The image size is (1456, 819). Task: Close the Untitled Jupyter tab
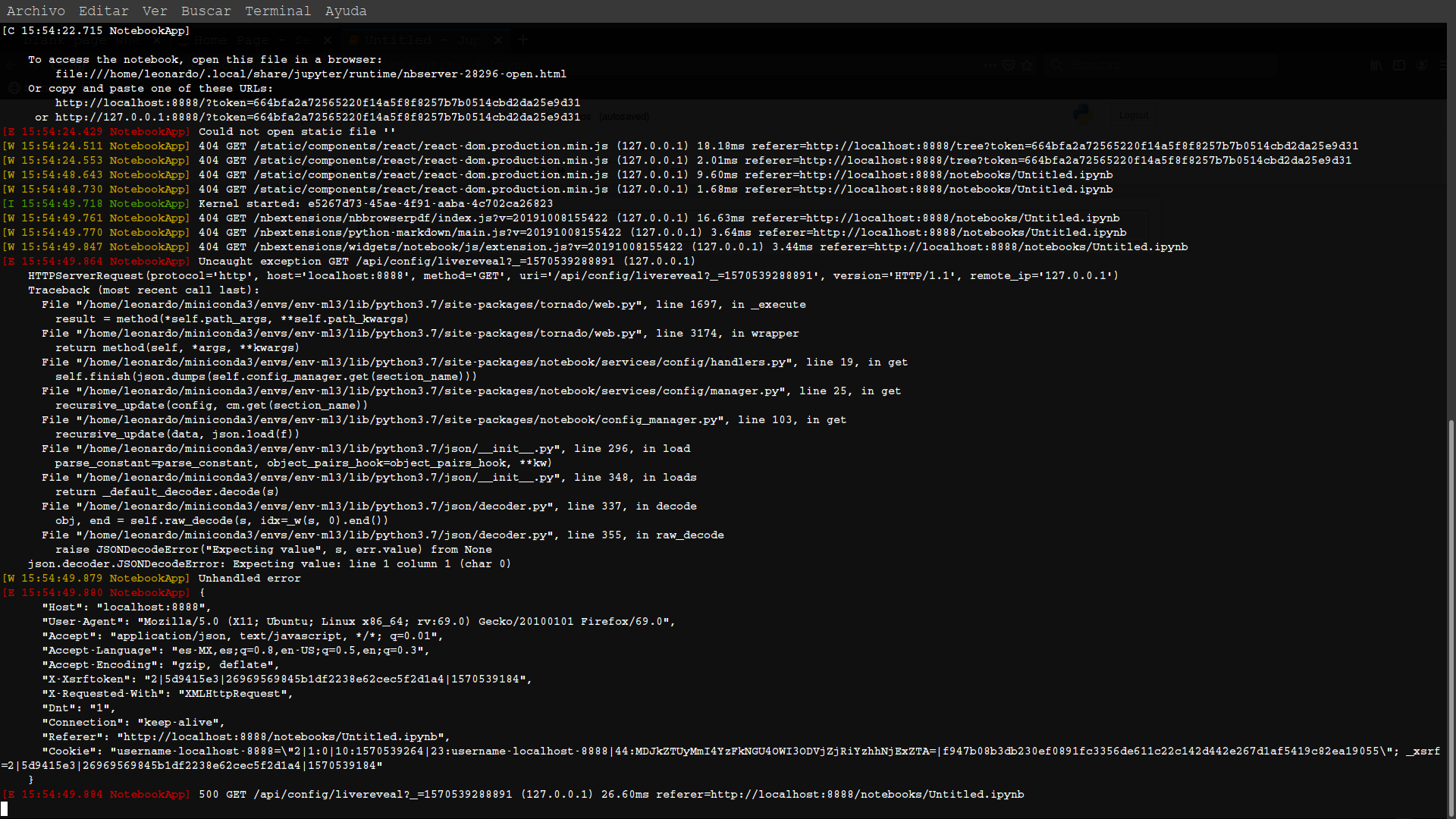[498, 39]
